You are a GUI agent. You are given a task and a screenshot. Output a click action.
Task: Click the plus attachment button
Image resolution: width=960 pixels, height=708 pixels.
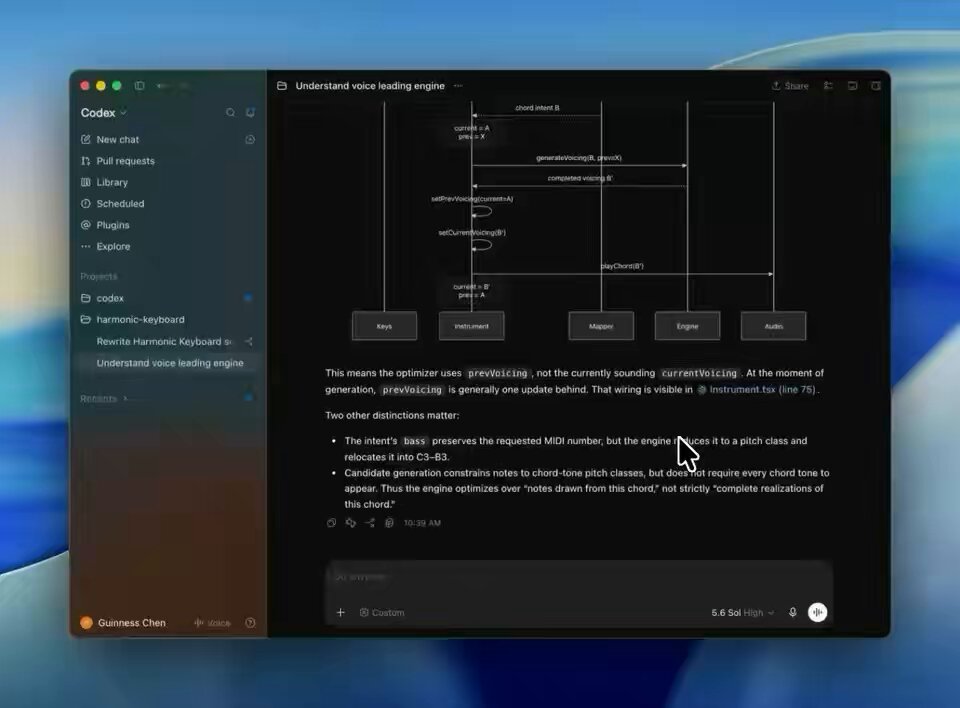(x=341, y=612)
